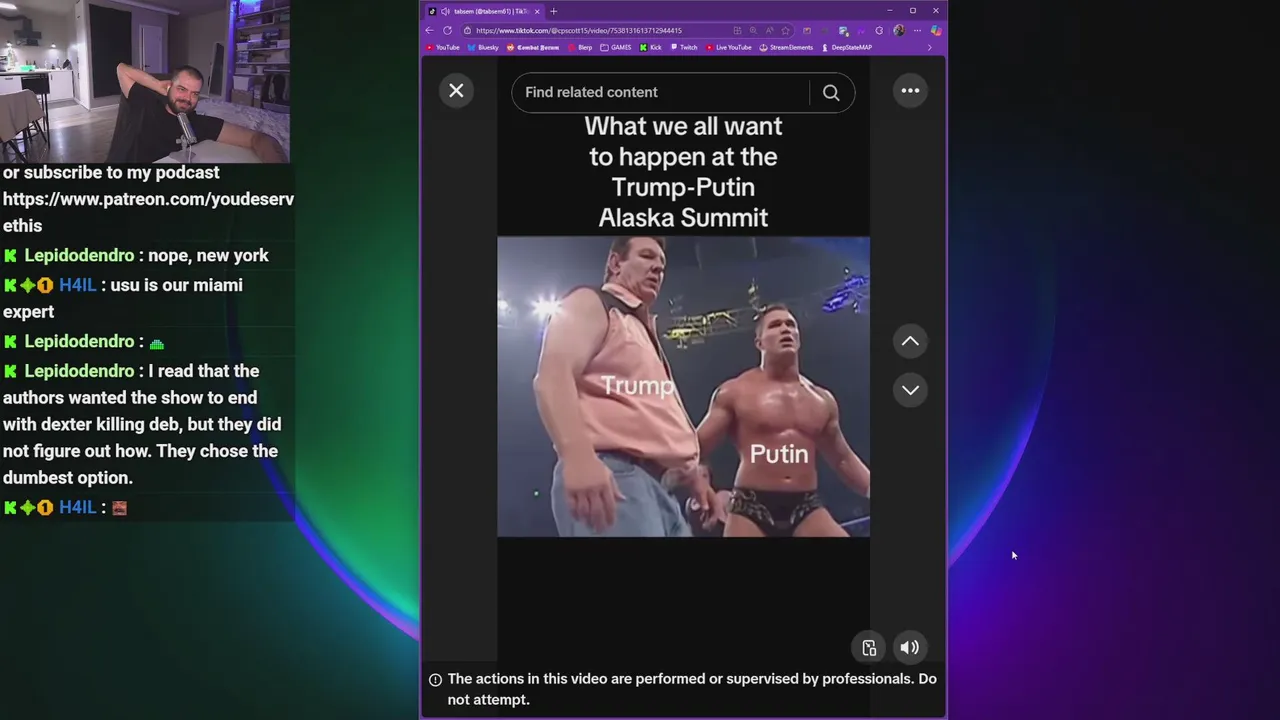Expand the bookmarks bar overflow chevron

click(930, 47)
